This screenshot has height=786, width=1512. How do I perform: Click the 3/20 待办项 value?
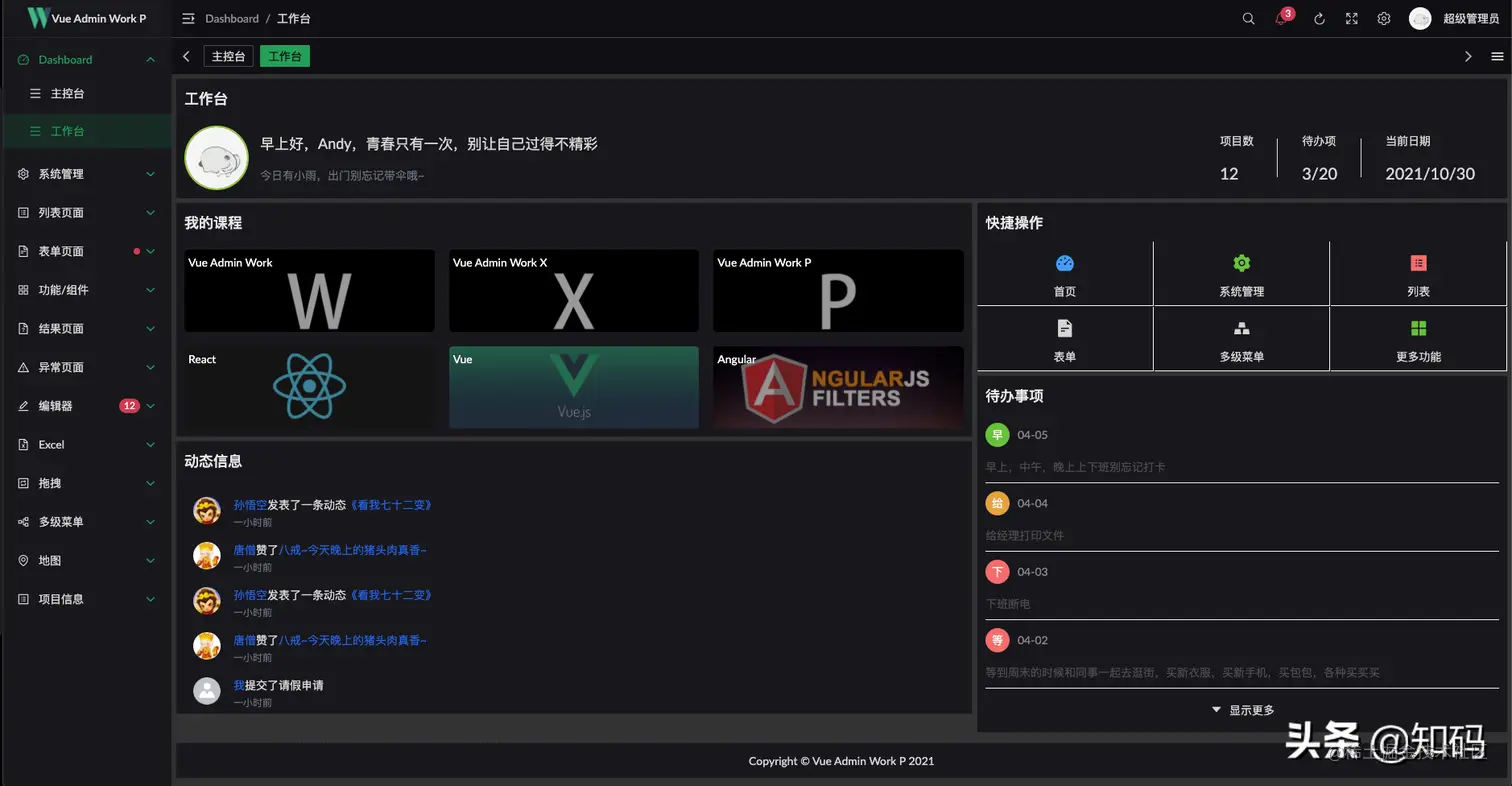pyautogui.click(x=1319, y=174)
